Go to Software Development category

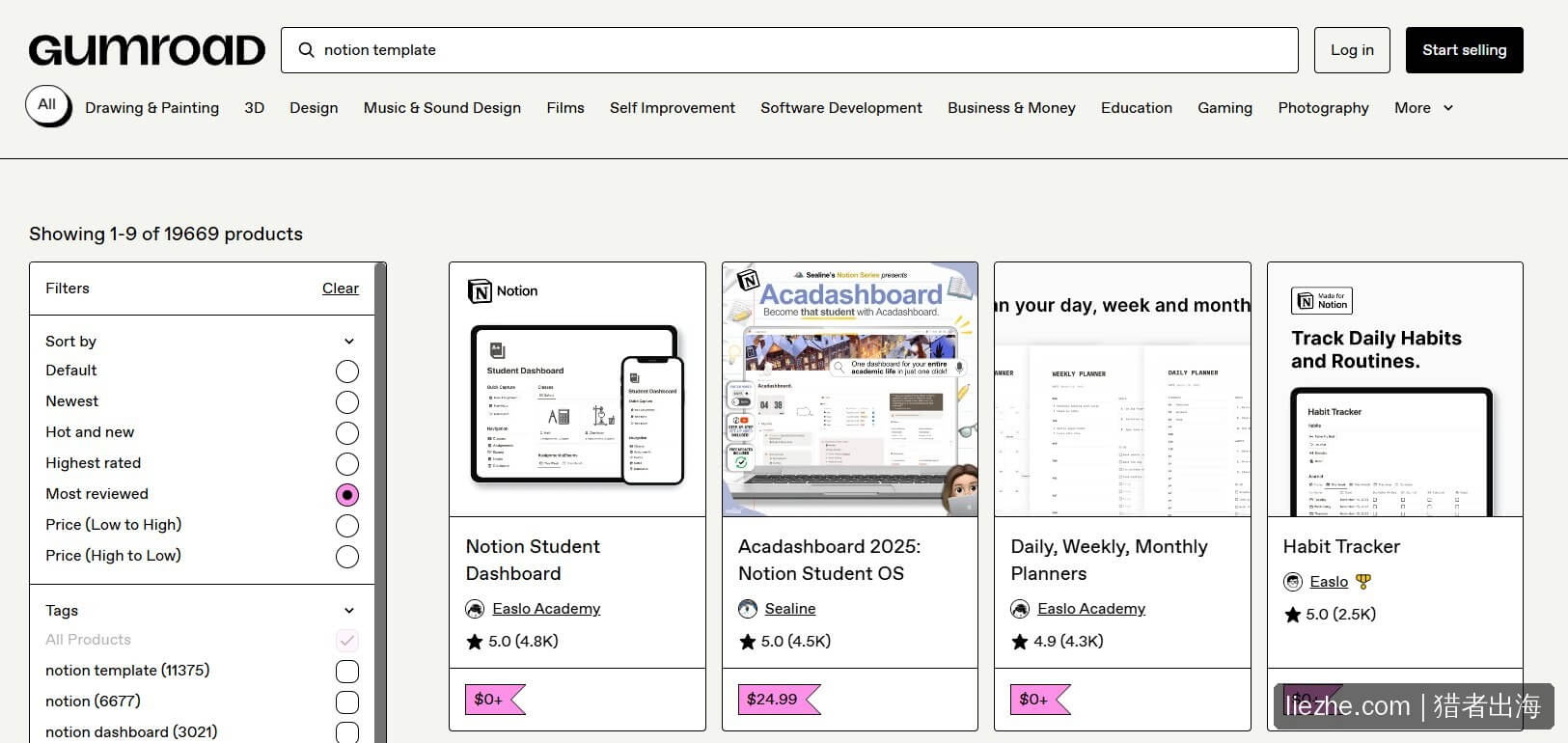tap(841, 108)
